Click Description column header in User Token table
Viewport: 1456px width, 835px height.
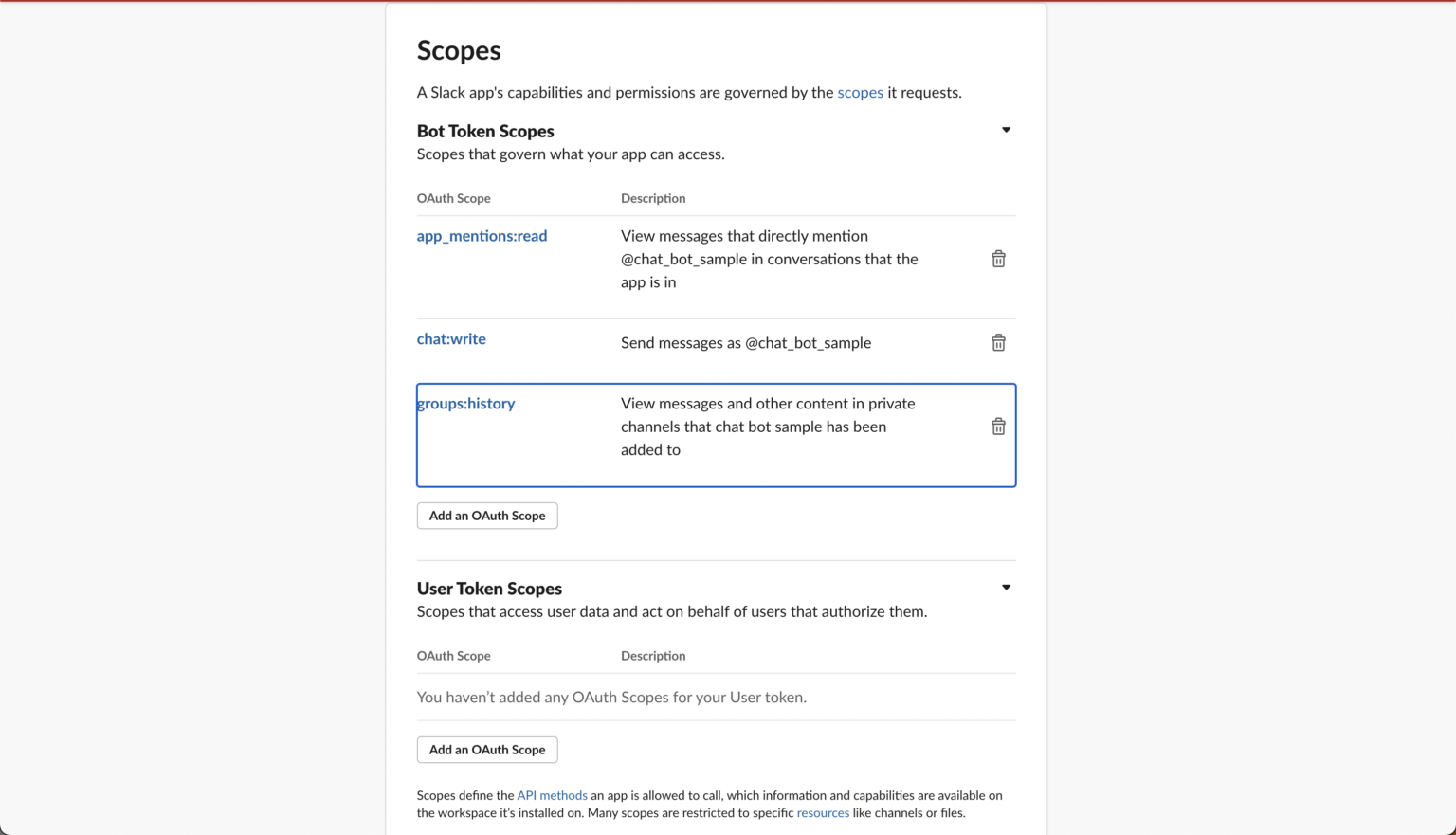[653, 656]
